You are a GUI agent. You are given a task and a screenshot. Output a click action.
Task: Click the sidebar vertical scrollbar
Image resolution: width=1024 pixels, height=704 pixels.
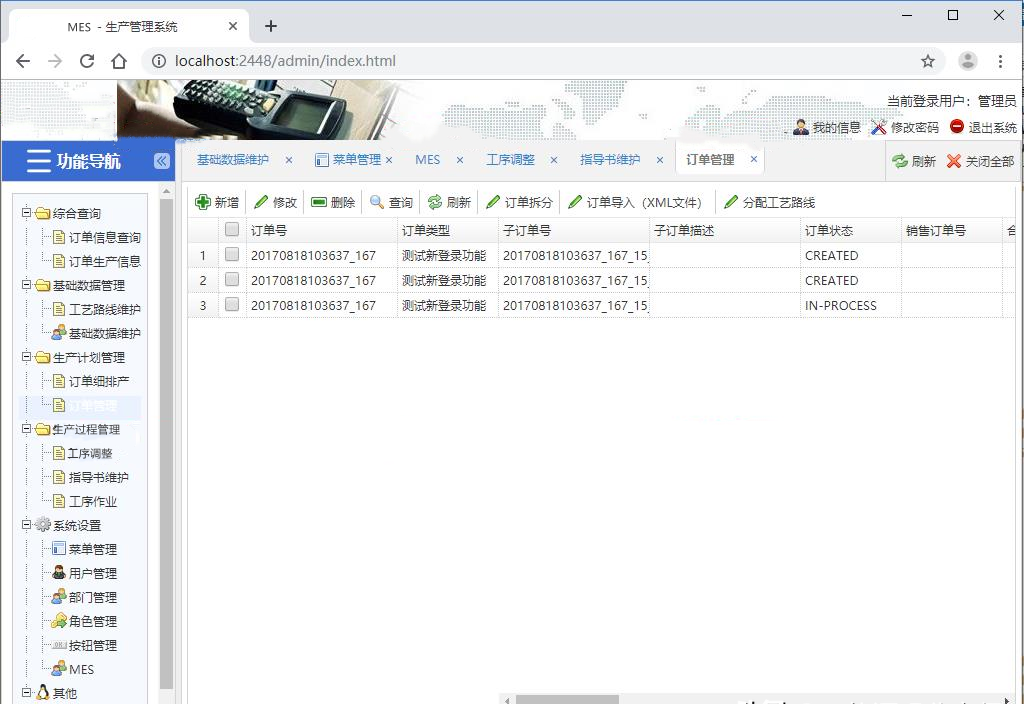[166, 444]
